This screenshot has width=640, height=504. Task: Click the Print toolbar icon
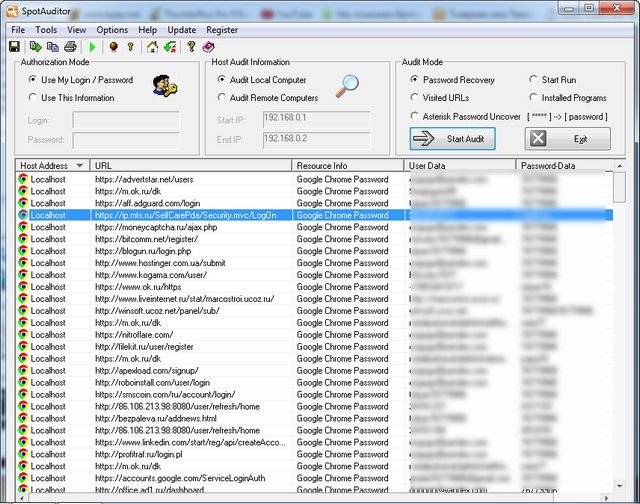point(70,47)
